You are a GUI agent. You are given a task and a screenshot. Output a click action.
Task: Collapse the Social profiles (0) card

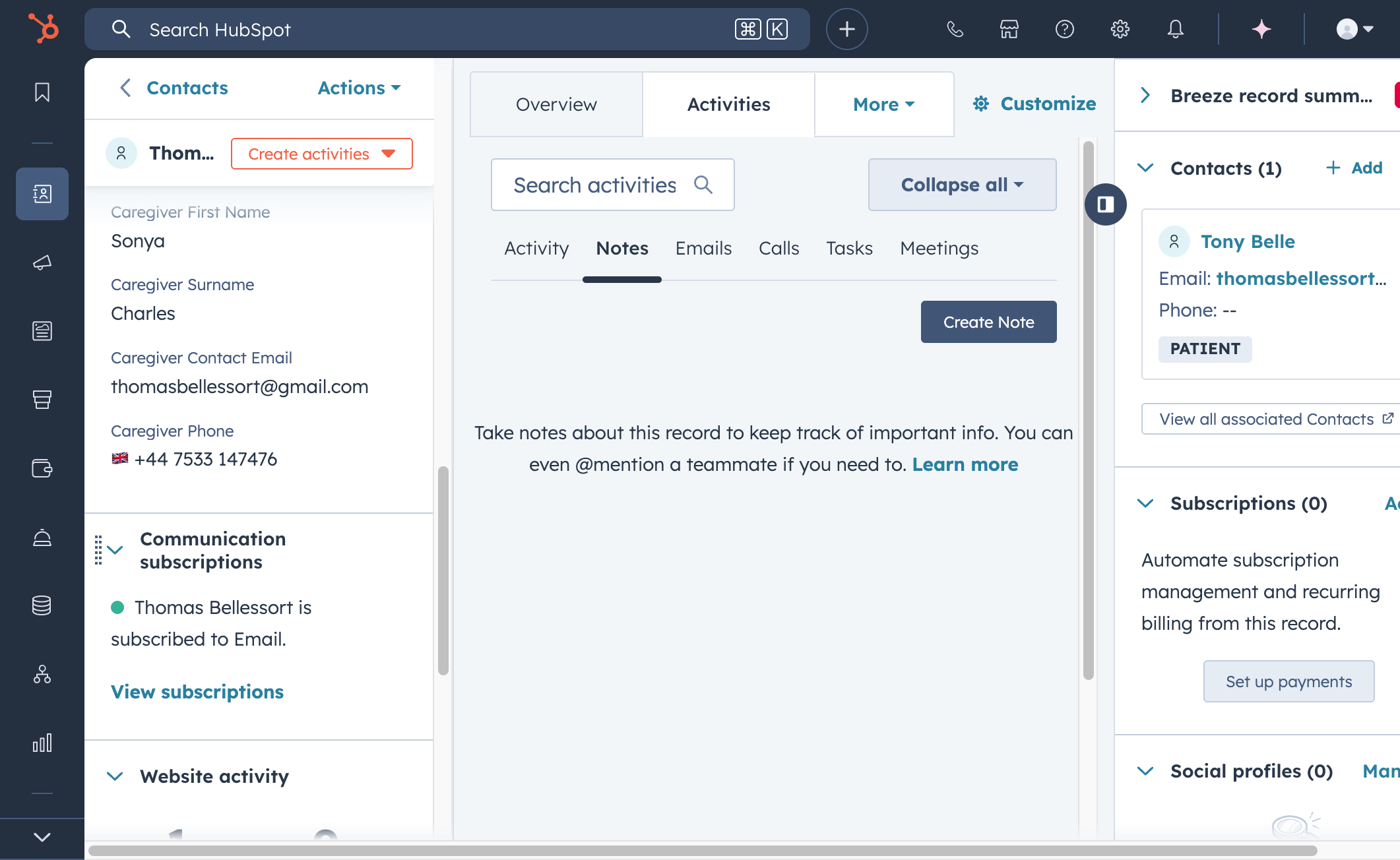(1146, 771)
